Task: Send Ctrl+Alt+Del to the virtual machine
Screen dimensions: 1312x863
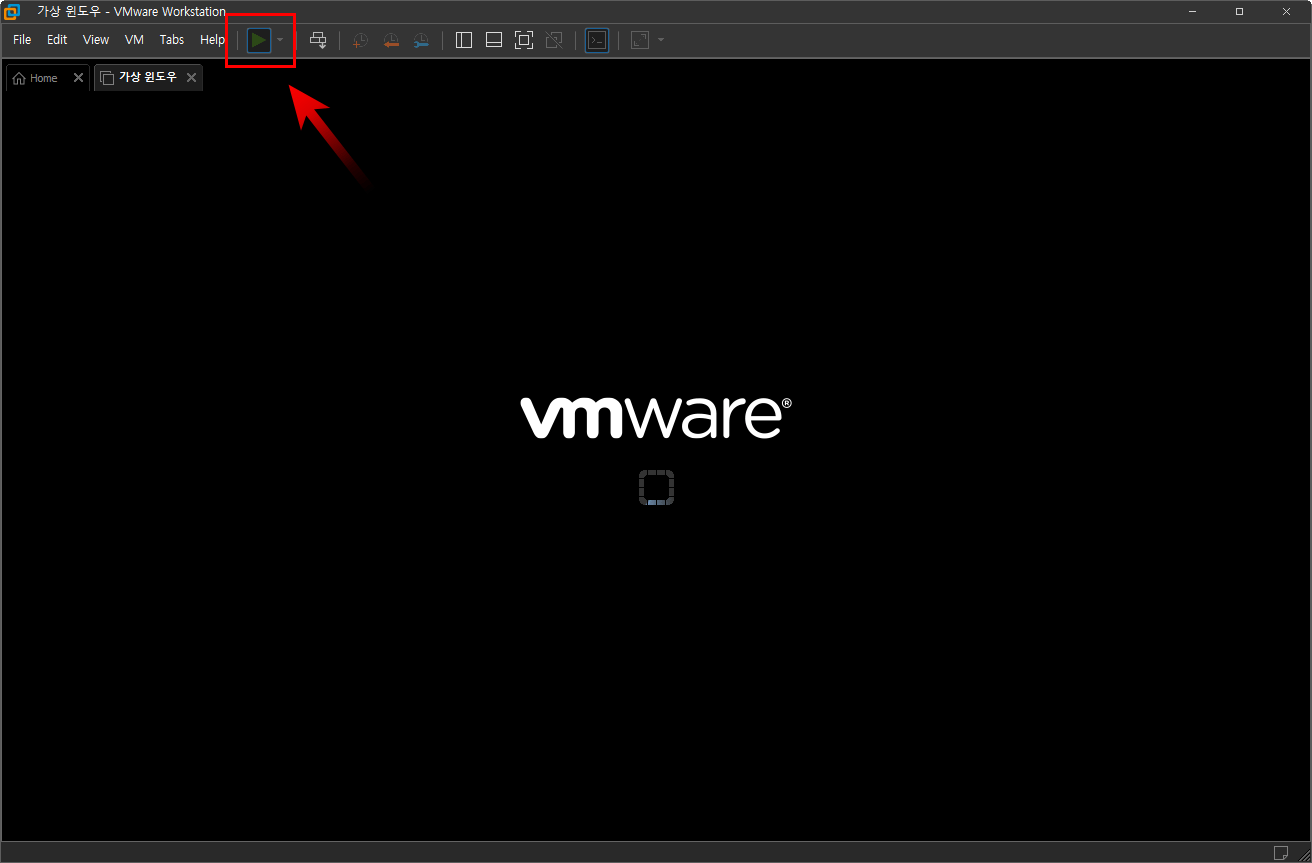Action: coord(318,40)
